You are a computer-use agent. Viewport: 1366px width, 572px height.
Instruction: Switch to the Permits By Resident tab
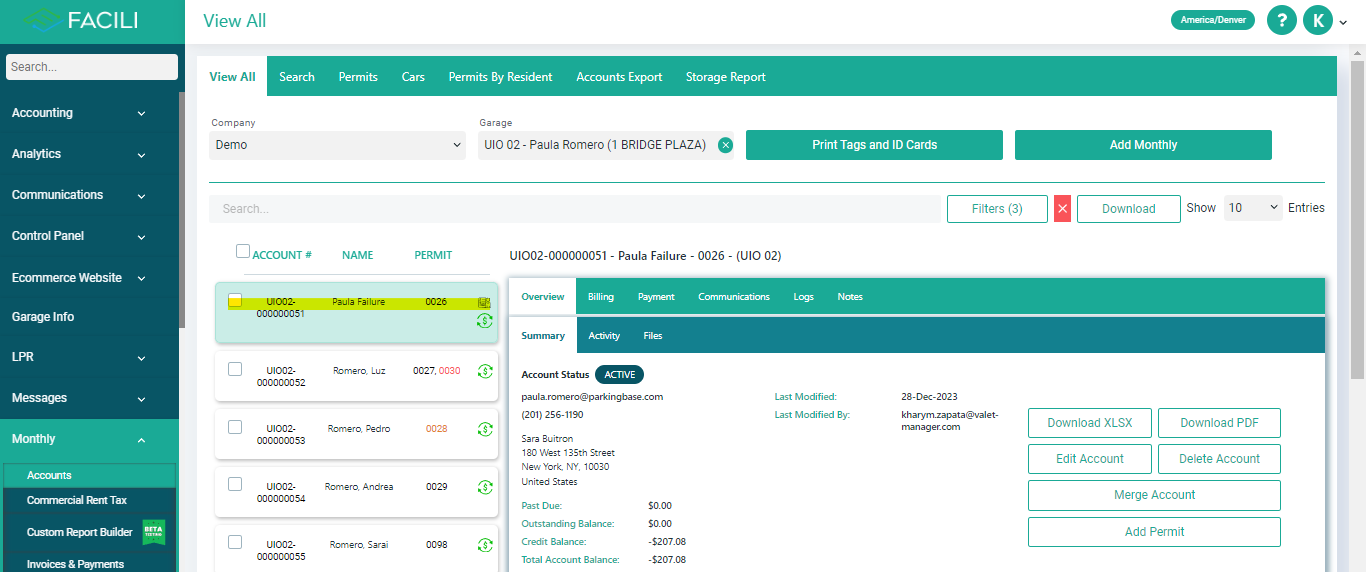[x=500, y=77]
